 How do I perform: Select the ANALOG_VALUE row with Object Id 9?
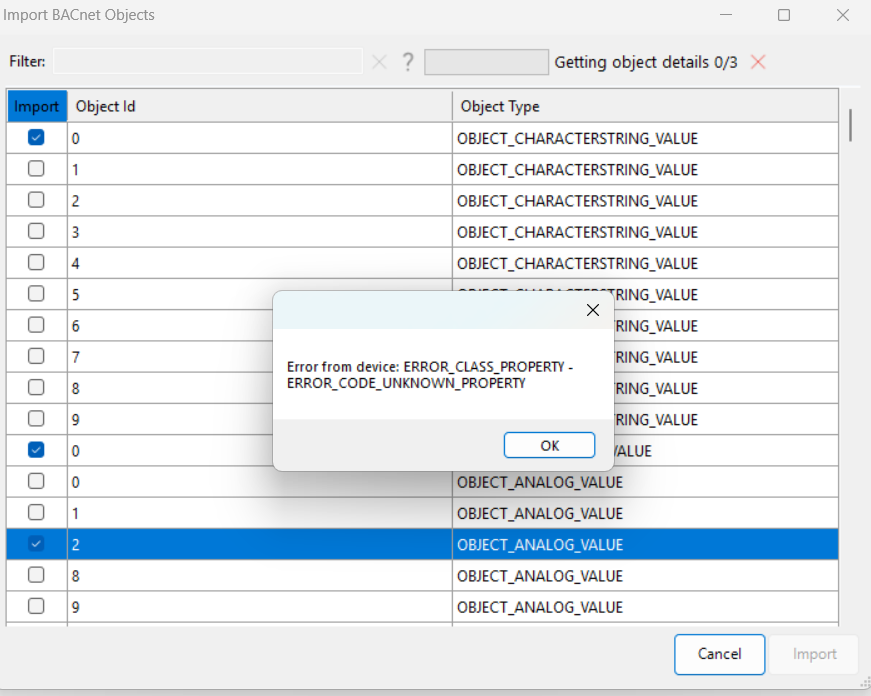pyautogui.click(x=260, y=607)
